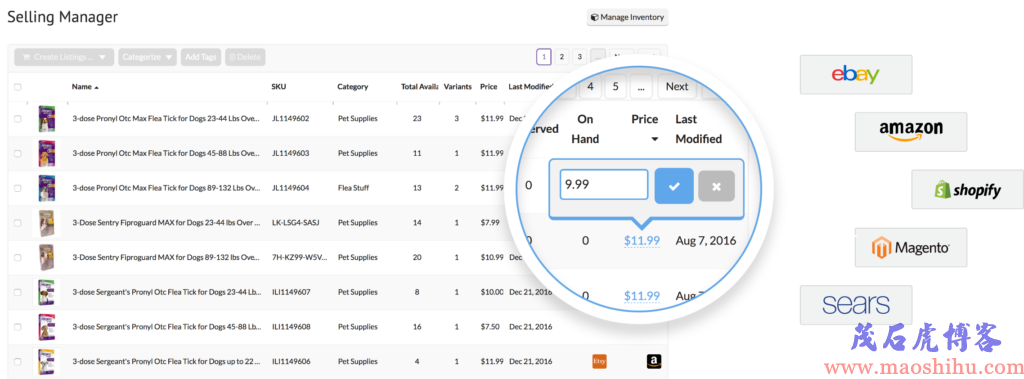Open product thumbnail for JL1149604
The image size is (1024, 379).
(x=46, y=188)
